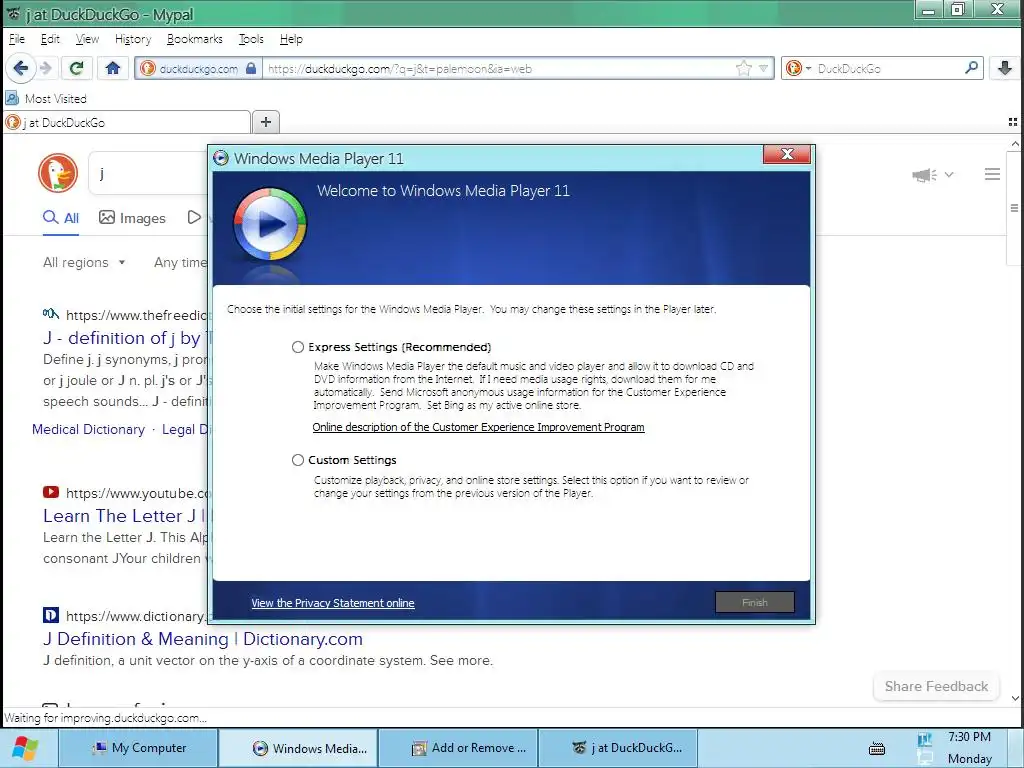
Task: Open the Most Visited bookmarks folder
Action: click(46, 99)
